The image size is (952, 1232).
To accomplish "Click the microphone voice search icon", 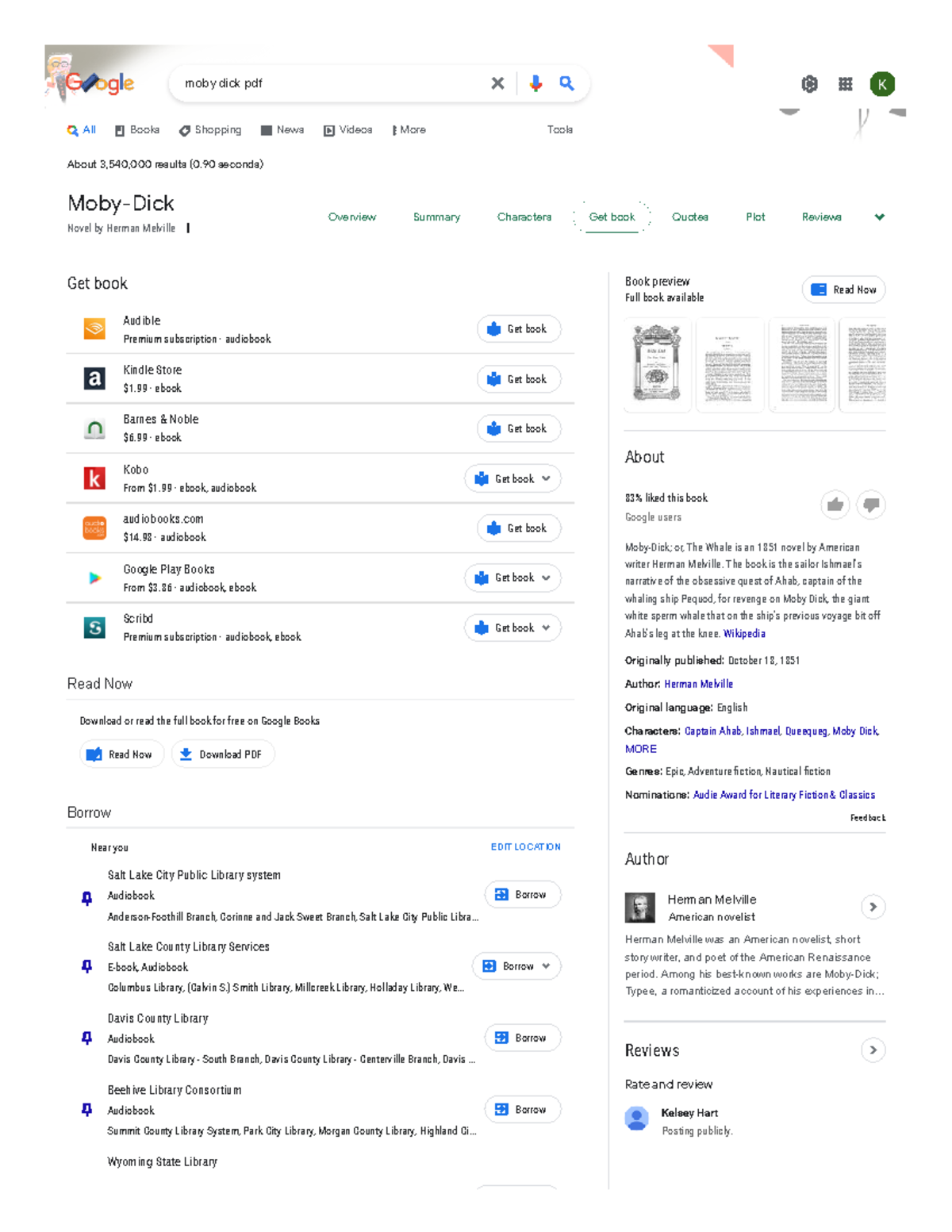I will (535, 83).
